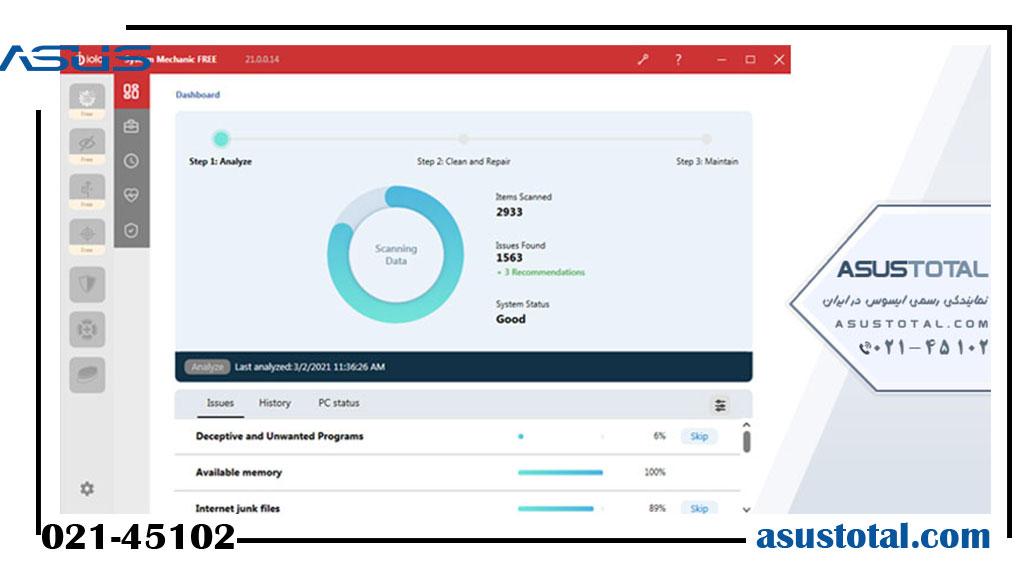1024x575 pixels.
Task: Click the Dashboard breadcrumb link
Action: [198, 95]
